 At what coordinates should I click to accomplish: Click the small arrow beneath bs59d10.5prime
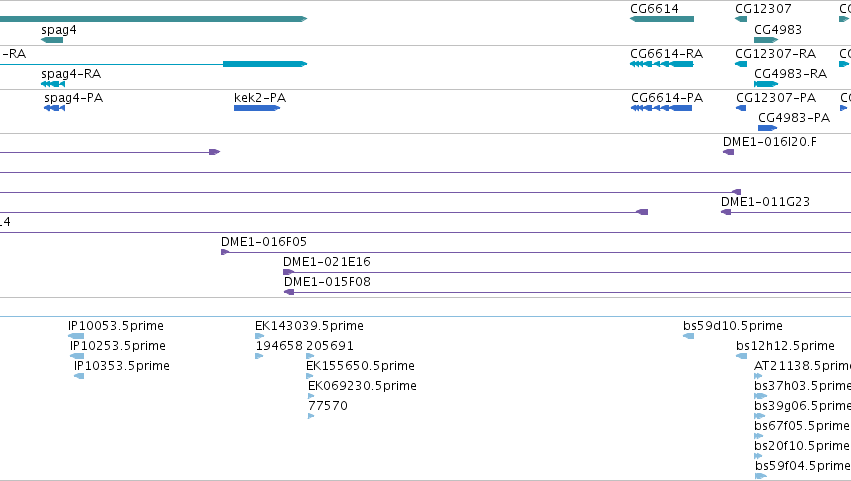point(688,336)
